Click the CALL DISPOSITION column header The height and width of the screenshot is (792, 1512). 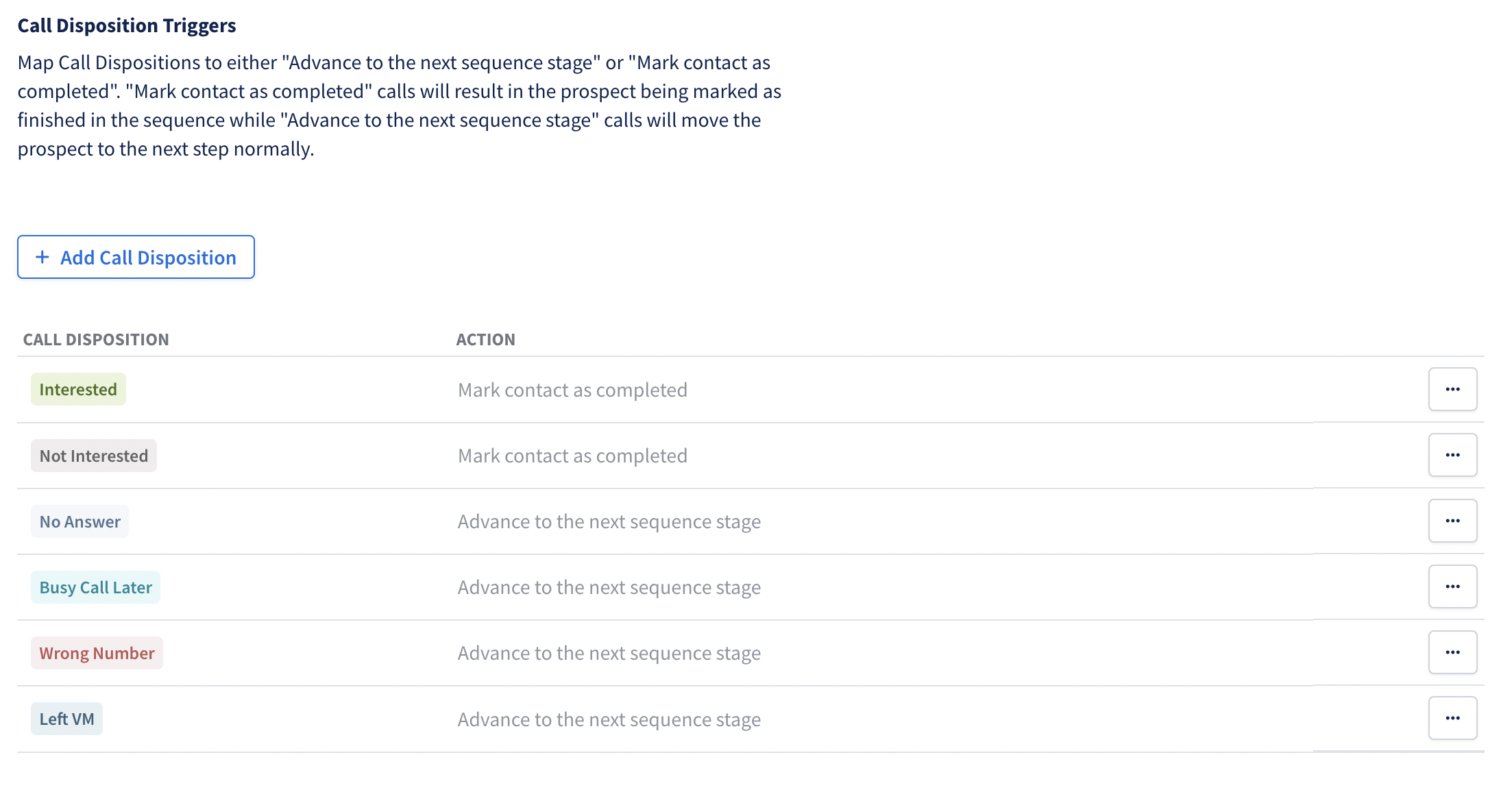click(x=96, y=339)
